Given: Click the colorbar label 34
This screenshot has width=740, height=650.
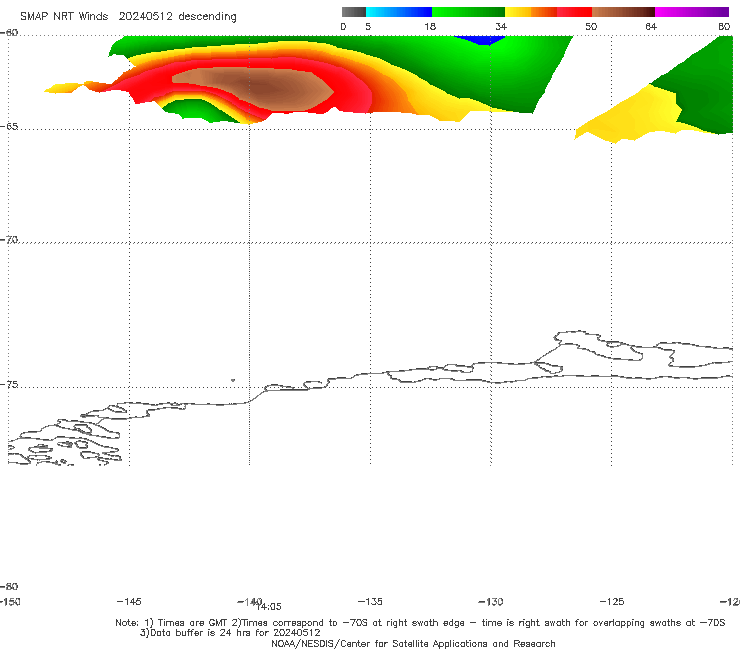Looking at the screenshot, I should point(501,26).
